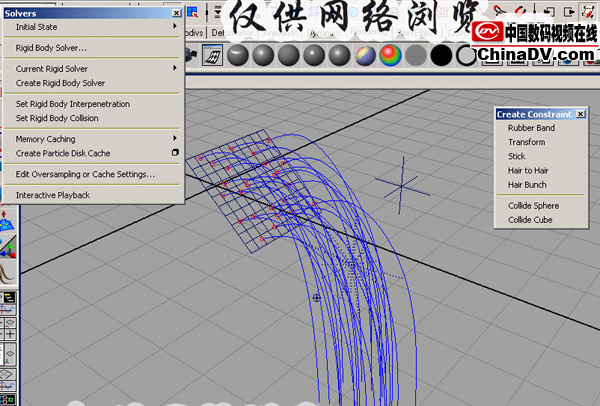Image resolution: width=600 pixels, height=406 pixels.
Task: Click the outputs from selected object icon
Action: point(569,11)
